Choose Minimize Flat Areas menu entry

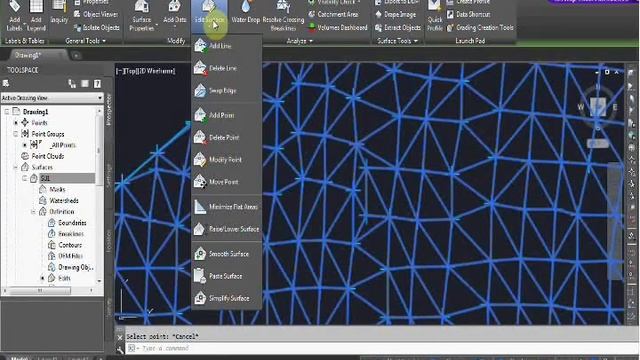(227, 207)
